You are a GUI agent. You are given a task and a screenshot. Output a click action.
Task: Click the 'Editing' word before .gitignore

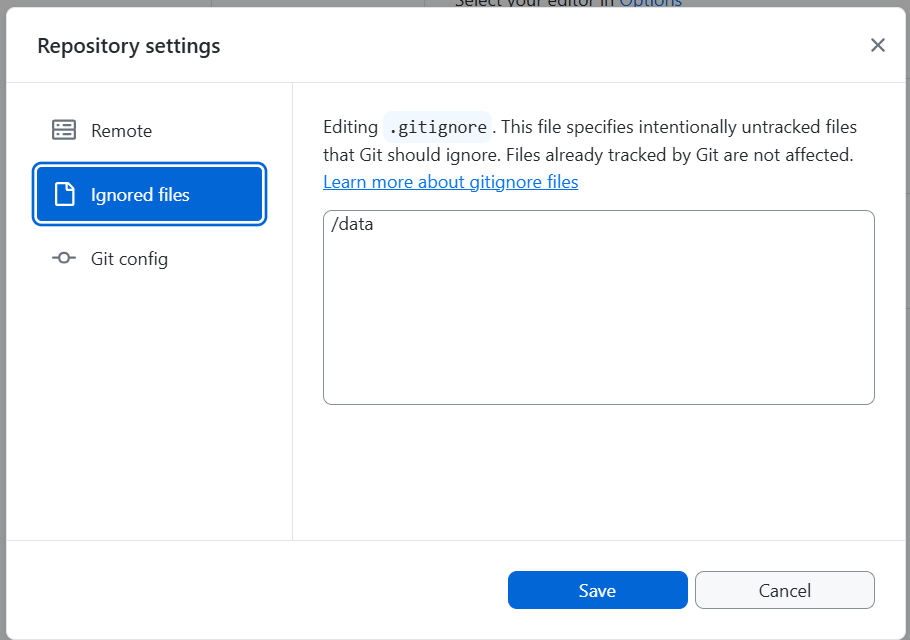(350, 127)
